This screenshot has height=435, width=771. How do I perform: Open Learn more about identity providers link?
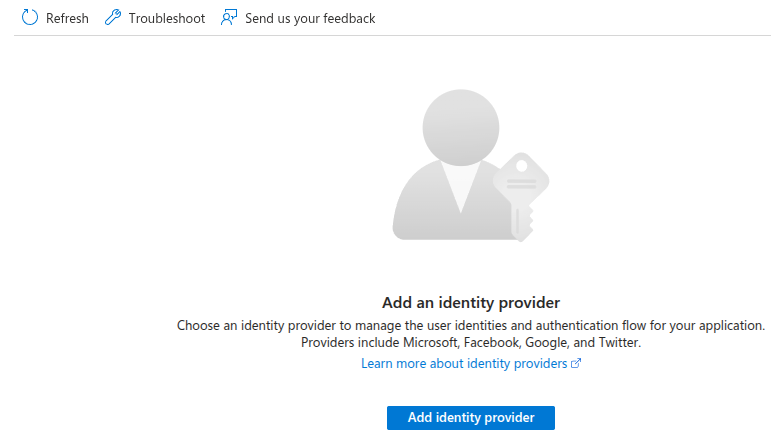464,364
